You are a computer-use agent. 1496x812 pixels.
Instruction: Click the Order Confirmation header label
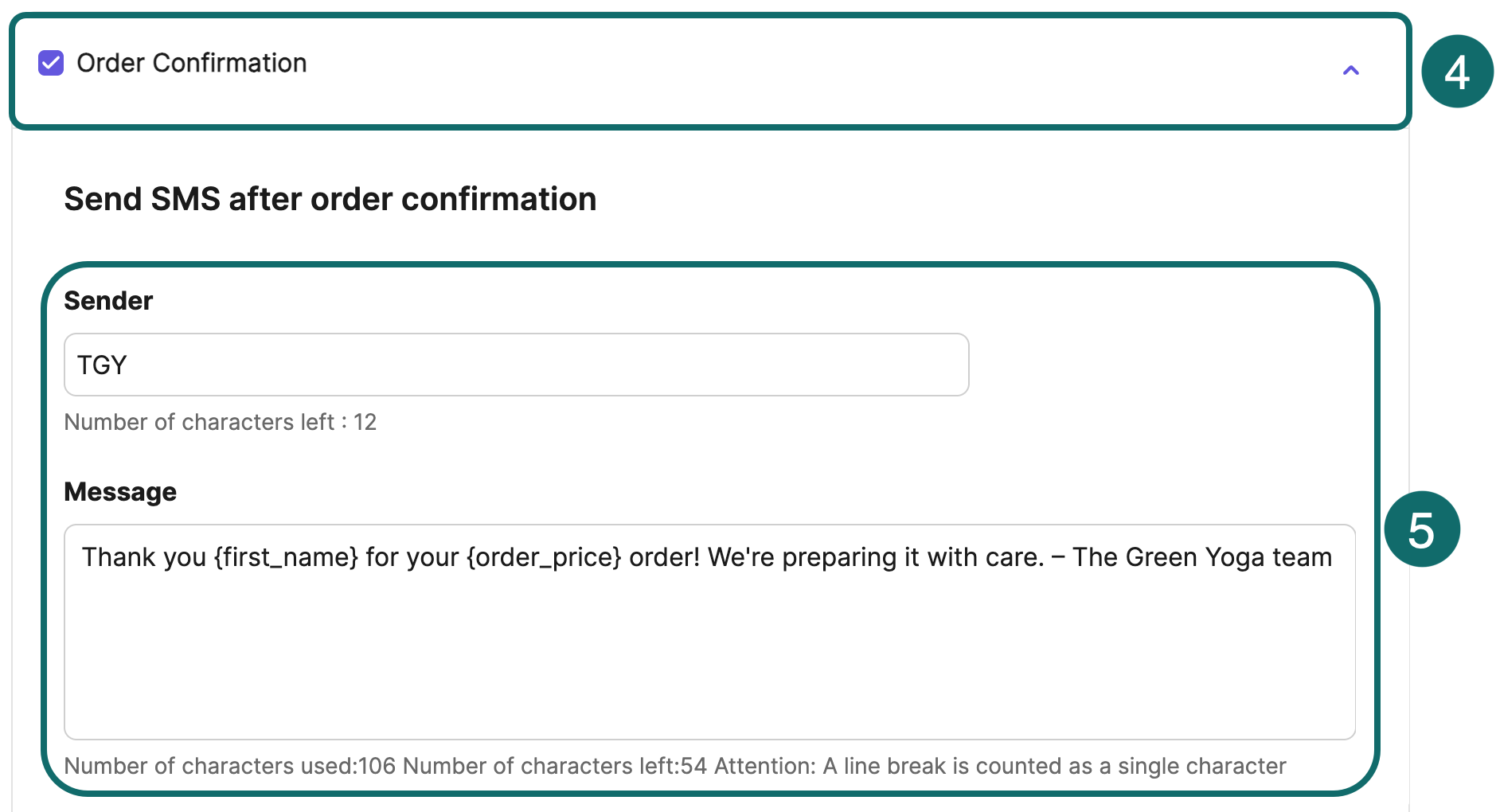pos(191,63)
